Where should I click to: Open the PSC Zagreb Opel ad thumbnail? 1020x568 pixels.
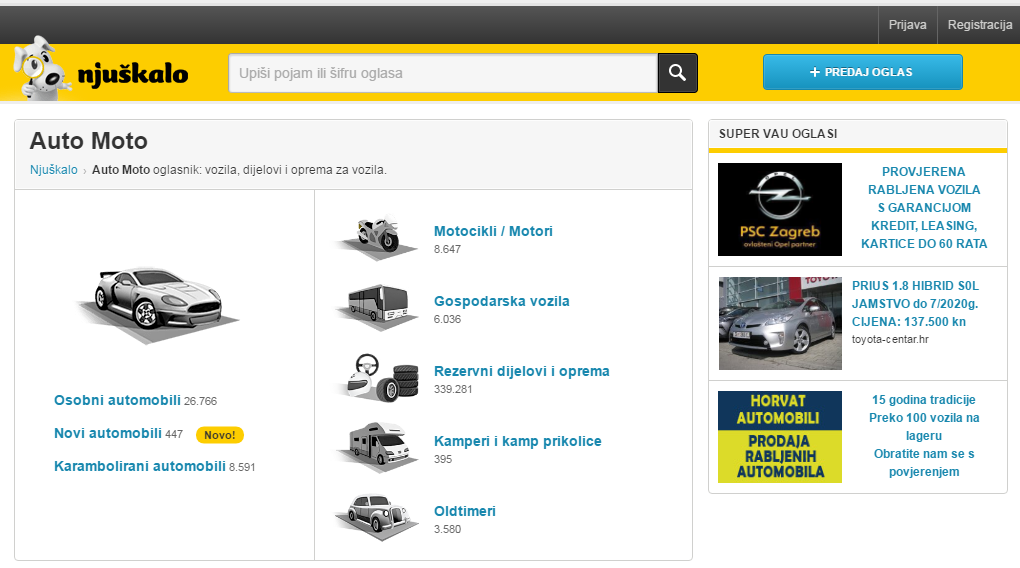(x=780, y=209)
